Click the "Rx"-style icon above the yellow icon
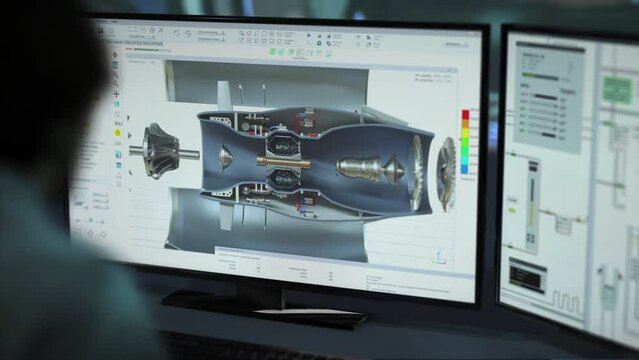The image size is (639, 360). (x=118, y=123)
